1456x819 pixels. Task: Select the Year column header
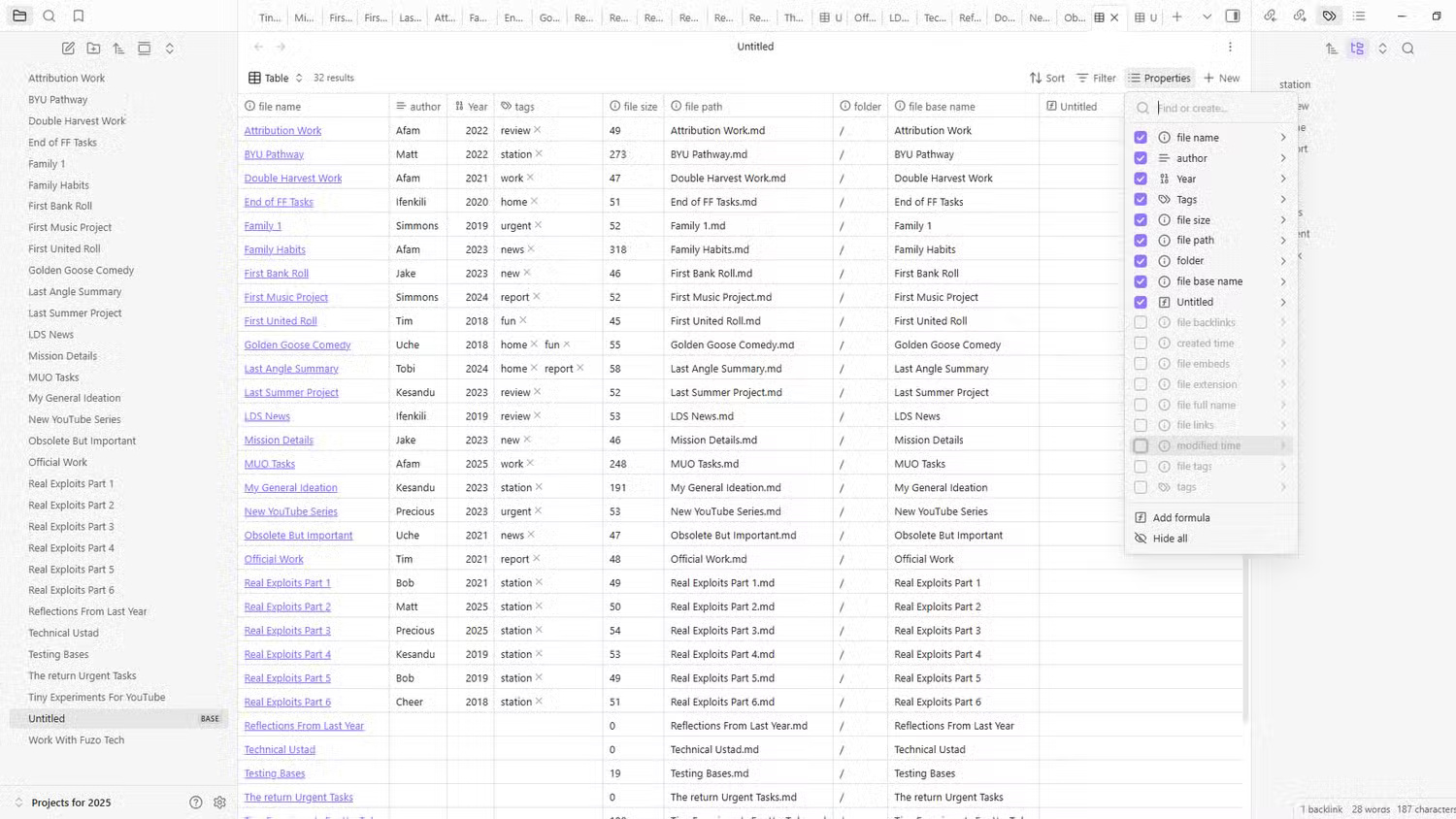471,107
